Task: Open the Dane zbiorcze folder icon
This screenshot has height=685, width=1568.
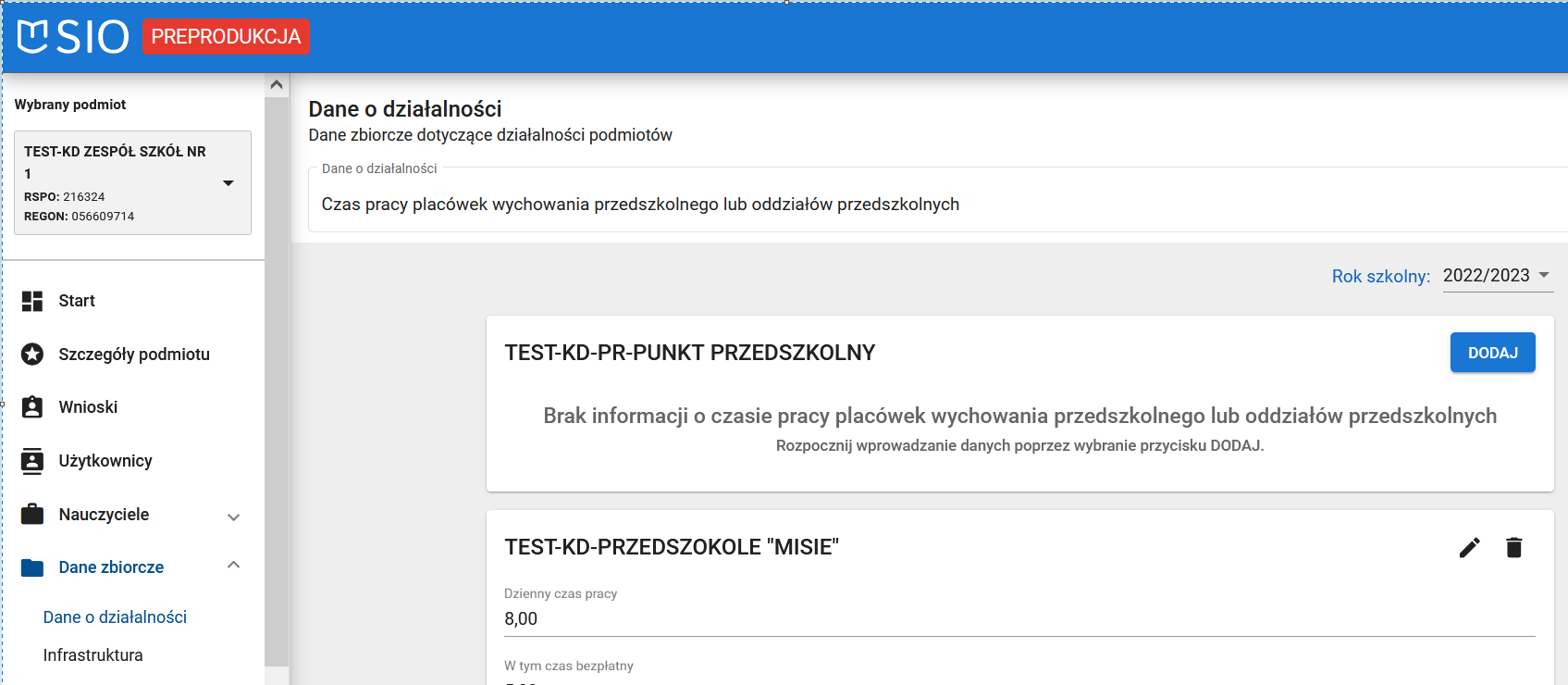Action: [x=31, y=567]
